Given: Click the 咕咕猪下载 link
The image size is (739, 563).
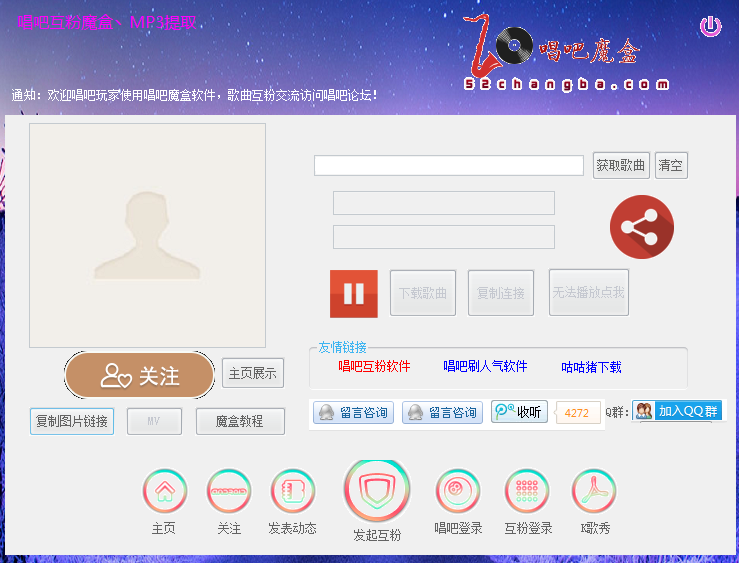Looking at the screenshot, I should coord(591,368).
